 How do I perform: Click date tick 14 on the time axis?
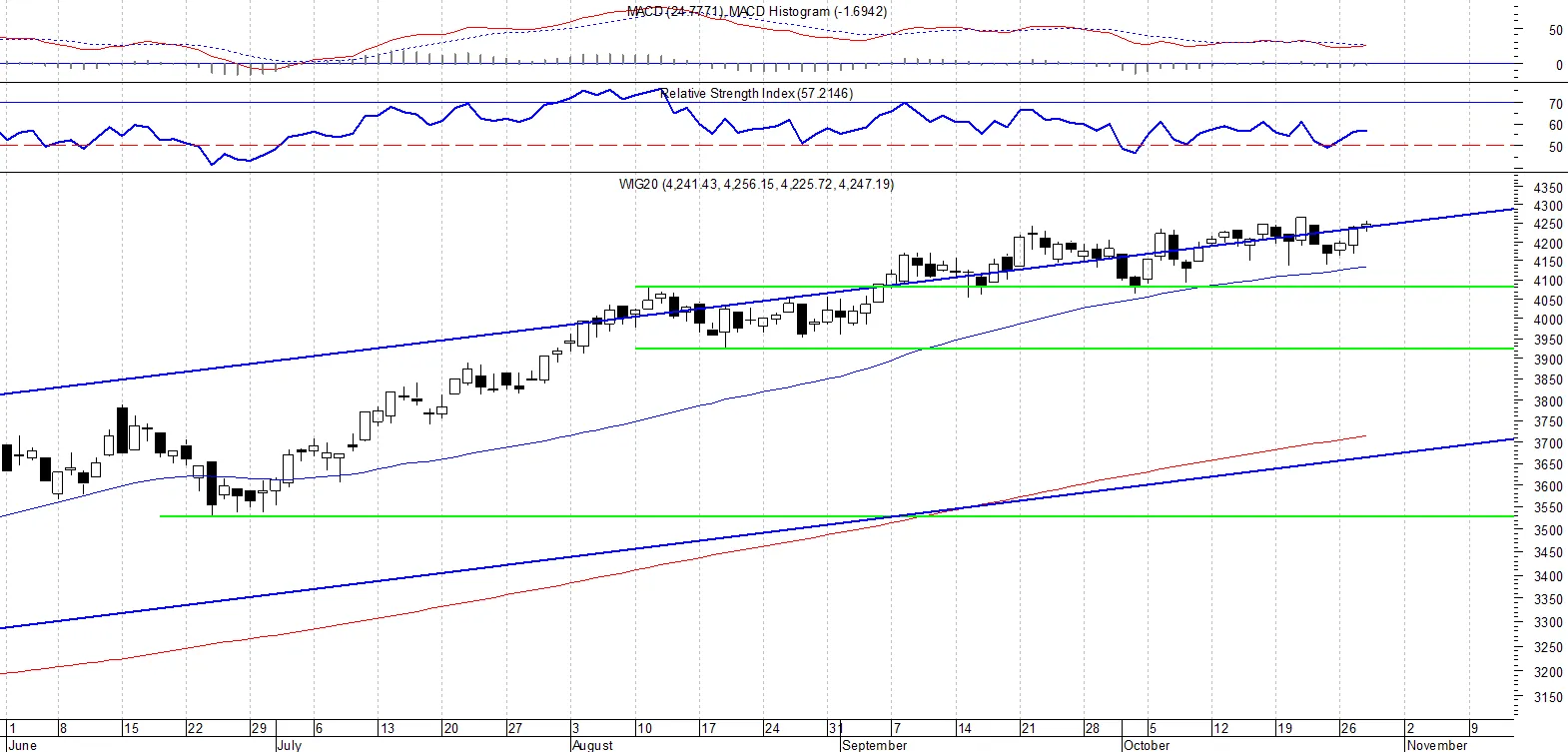(964, 729)
